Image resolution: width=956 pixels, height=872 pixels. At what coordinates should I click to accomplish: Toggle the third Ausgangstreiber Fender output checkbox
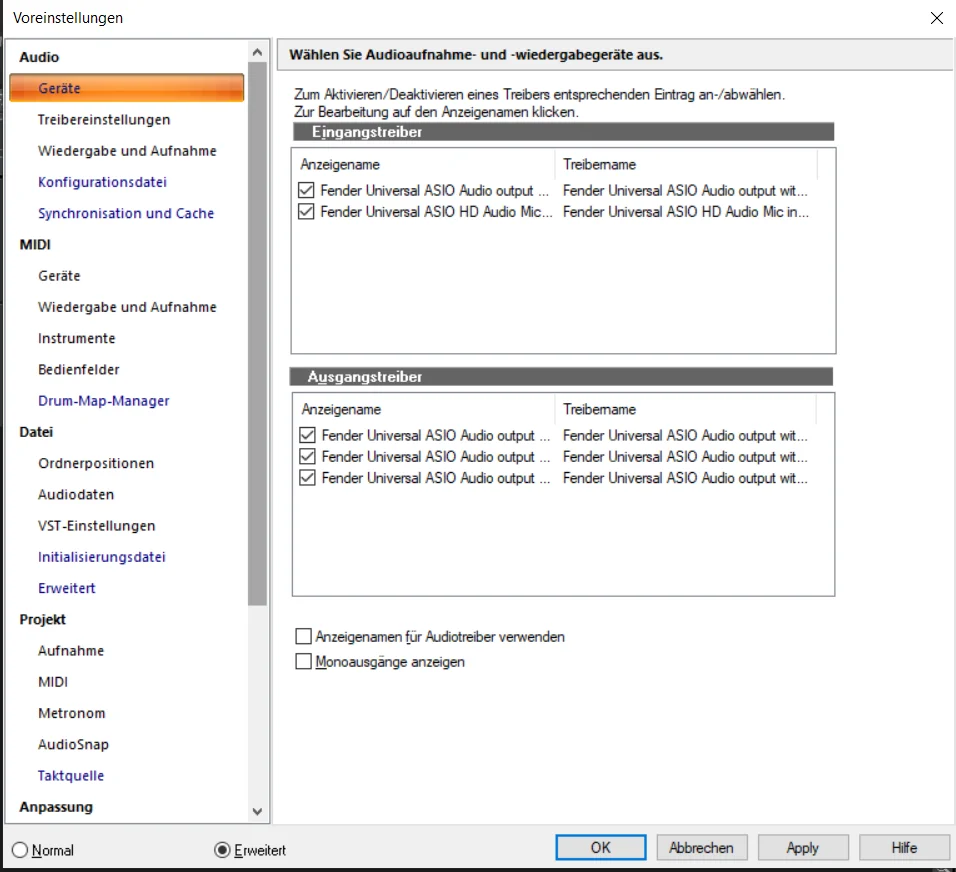pyautogui.click(x=307, y=477)
